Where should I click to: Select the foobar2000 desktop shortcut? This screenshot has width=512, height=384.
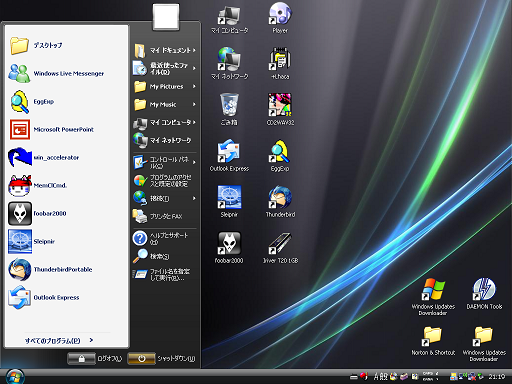coord(229,248)
